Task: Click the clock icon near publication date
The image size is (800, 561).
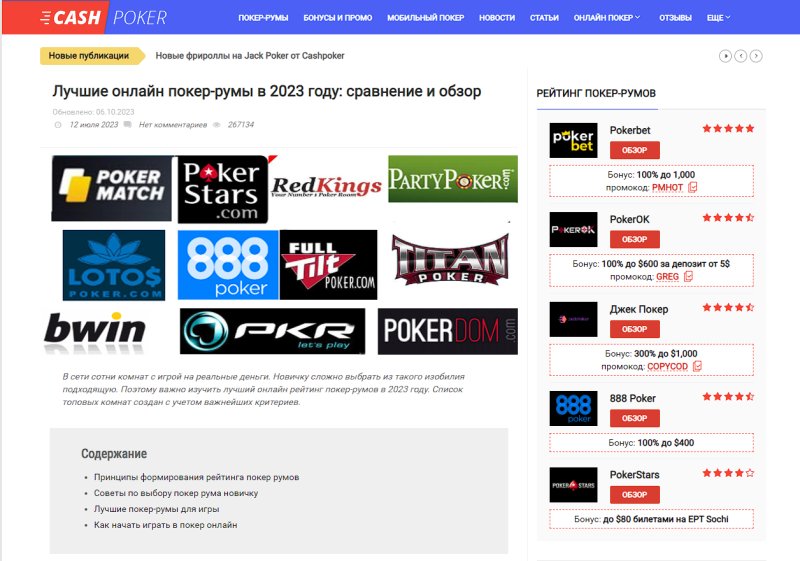Action: (x=58, y=125)
